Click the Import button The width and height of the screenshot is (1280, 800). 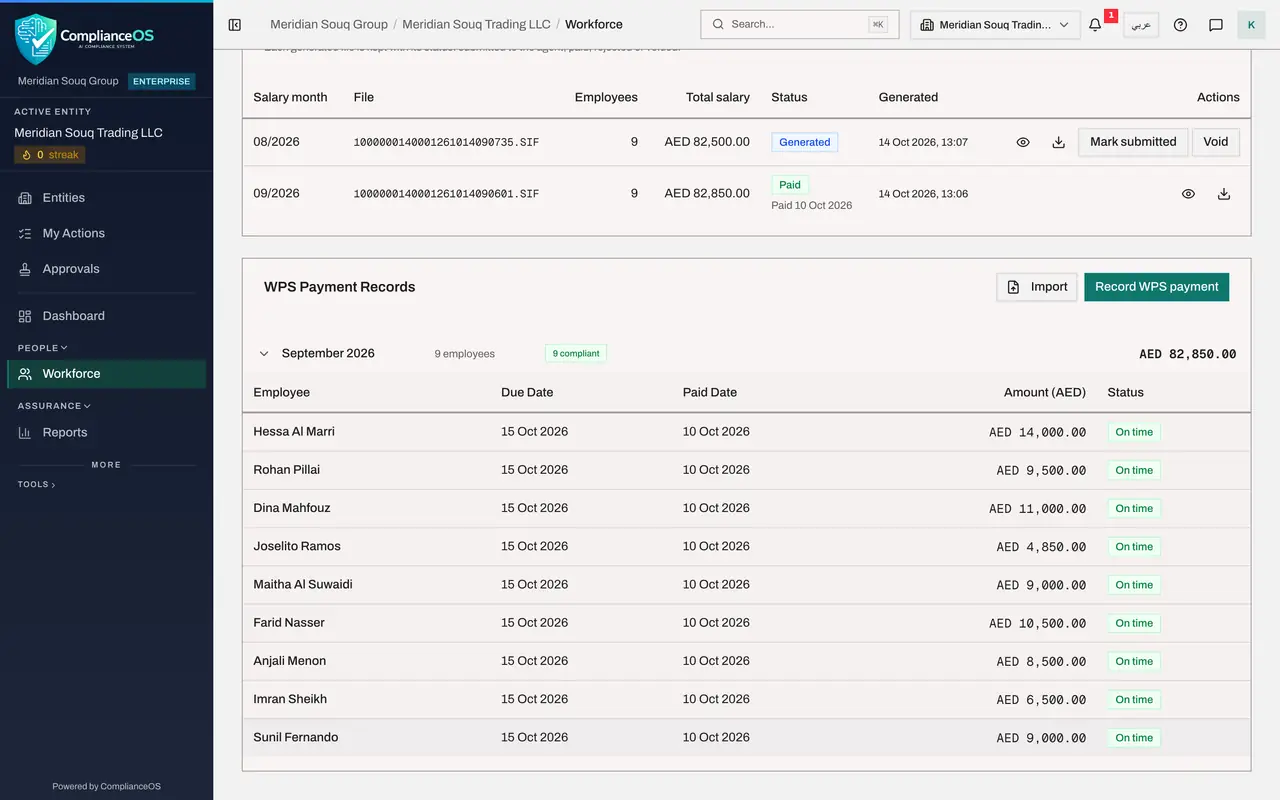pos(1037,287)
